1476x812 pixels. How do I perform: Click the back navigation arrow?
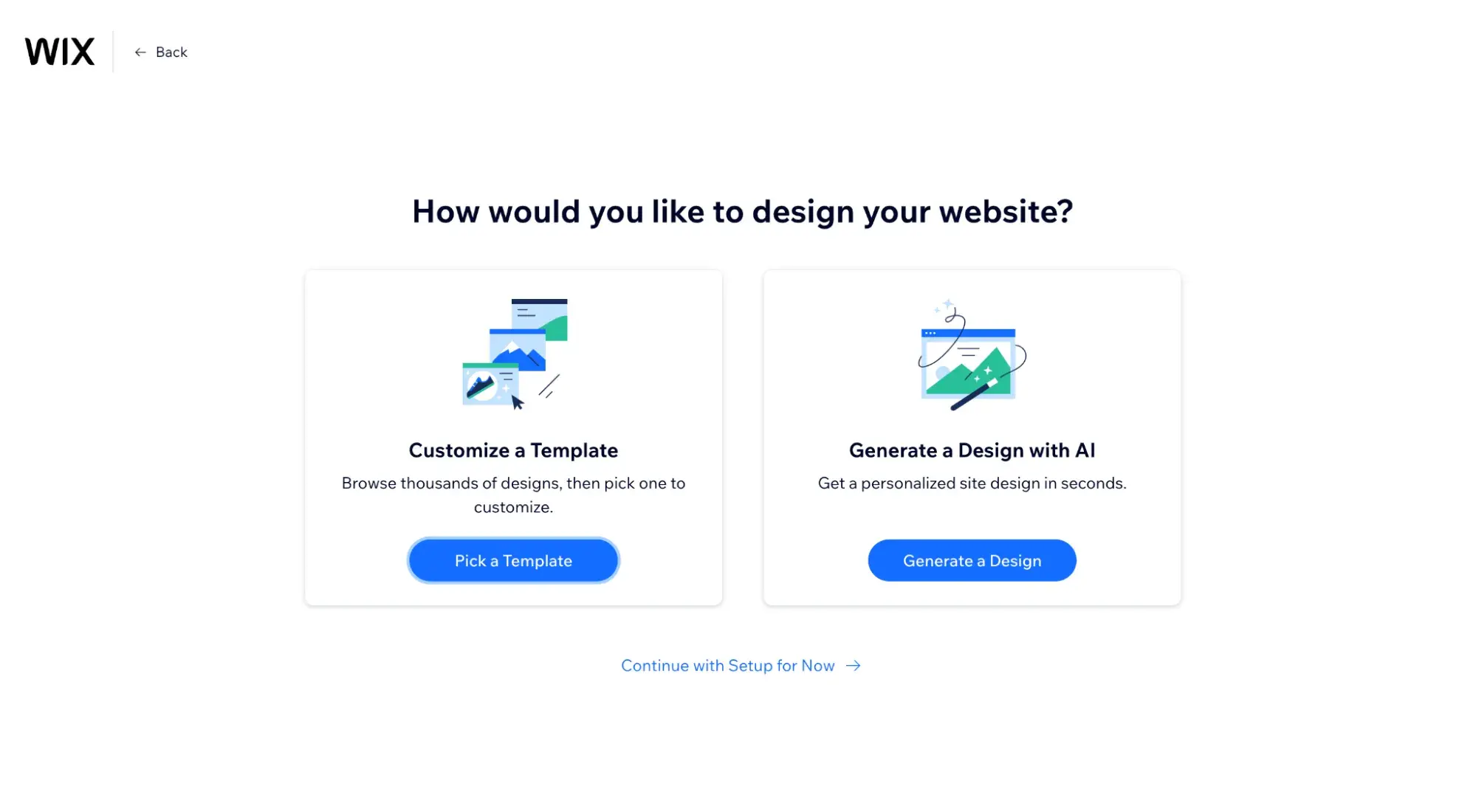140,52
